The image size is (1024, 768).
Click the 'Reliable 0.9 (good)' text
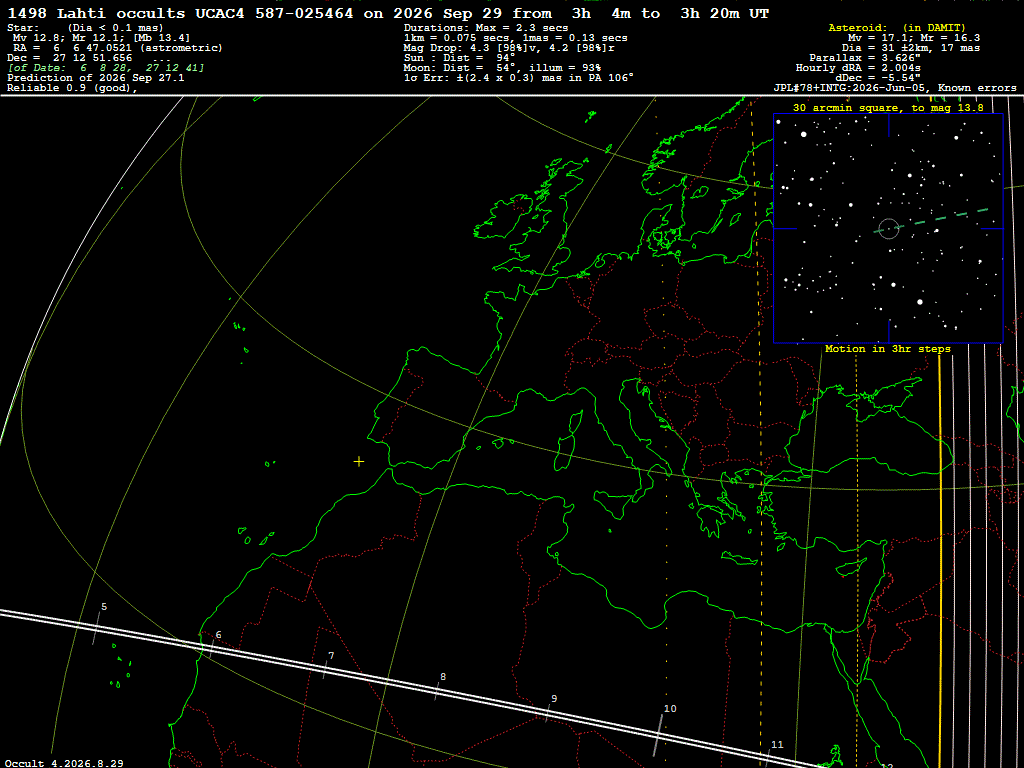(72, 88)
